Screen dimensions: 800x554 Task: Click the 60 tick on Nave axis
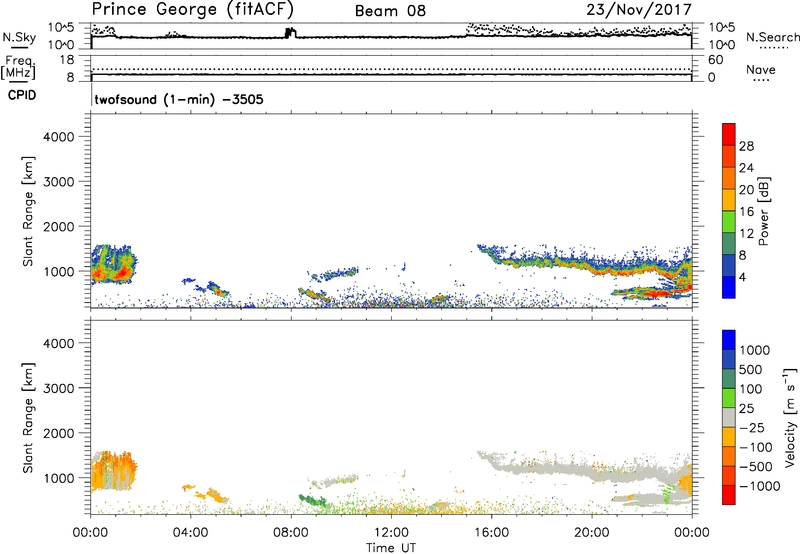click(x=716, y=60)
